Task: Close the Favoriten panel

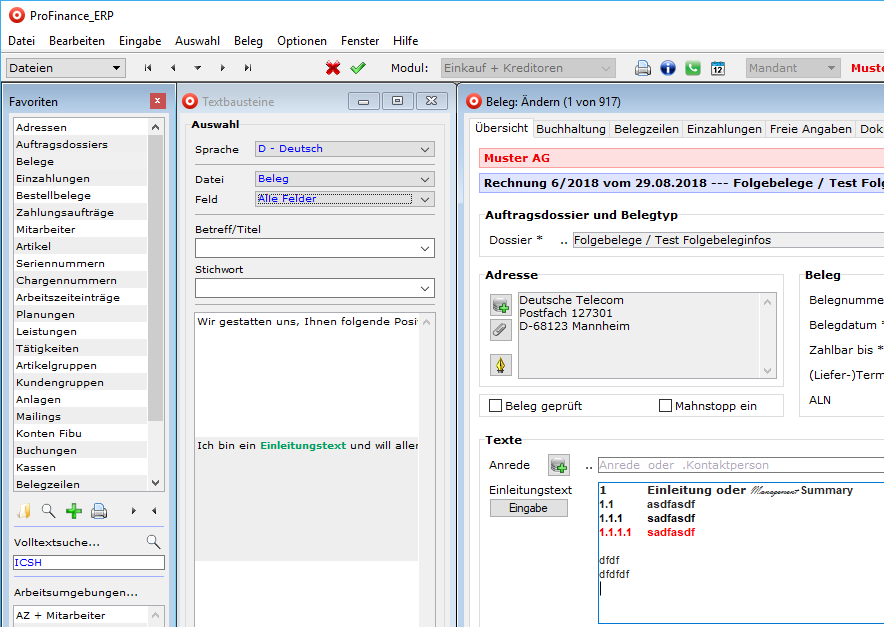Action: (157, 101)
